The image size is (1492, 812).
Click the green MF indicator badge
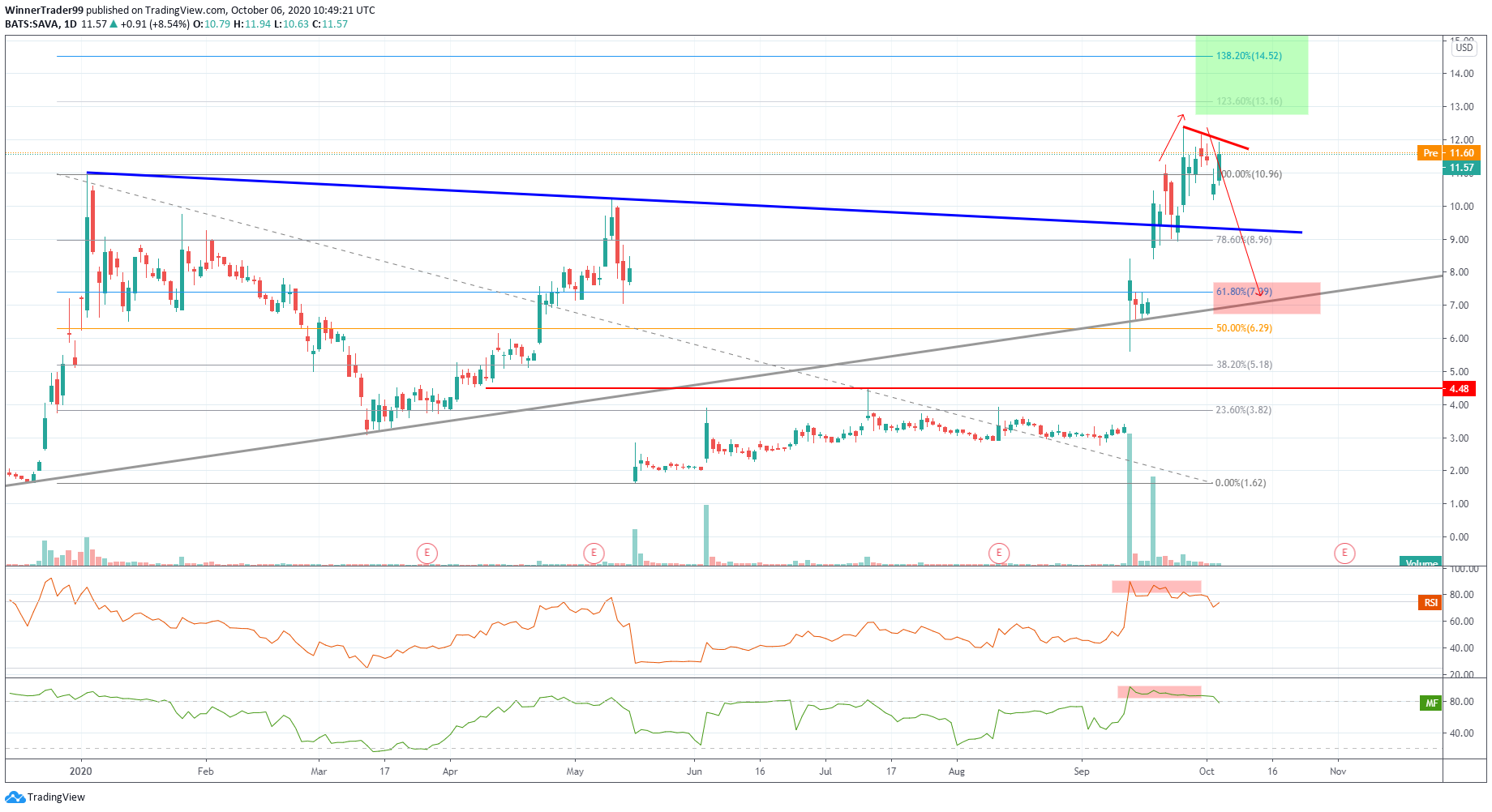pos(1430,703)
